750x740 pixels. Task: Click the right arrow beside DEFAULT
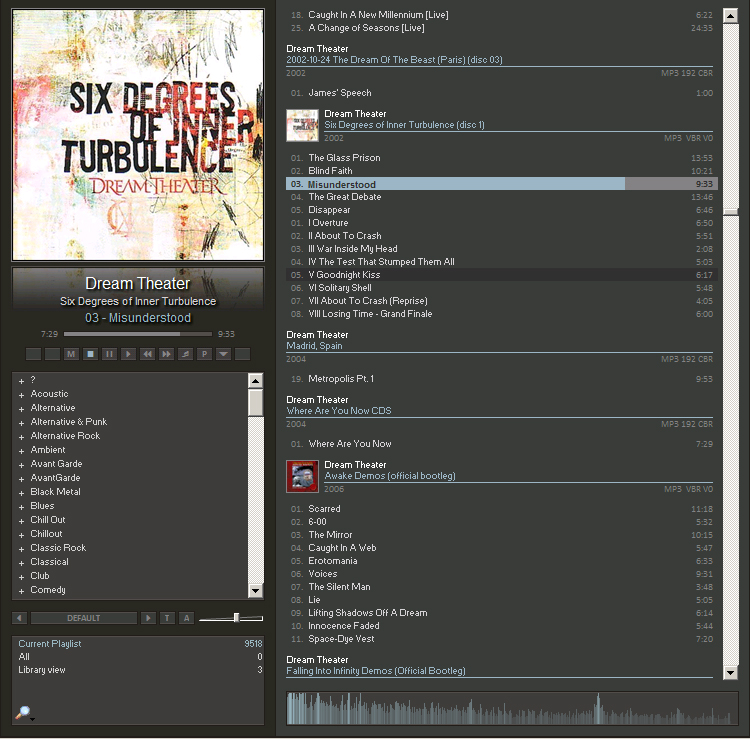coord(148,618)
